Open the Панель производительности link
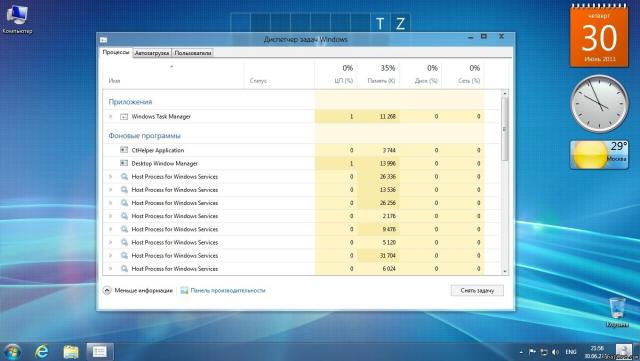The image size is (640, 361). 228,290
